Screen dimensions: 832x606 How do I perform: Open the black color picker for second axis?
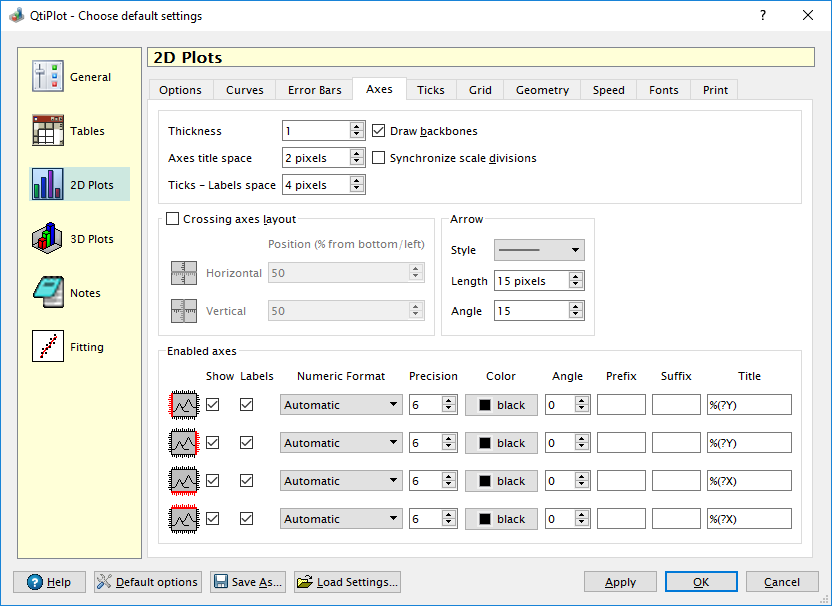501,443
